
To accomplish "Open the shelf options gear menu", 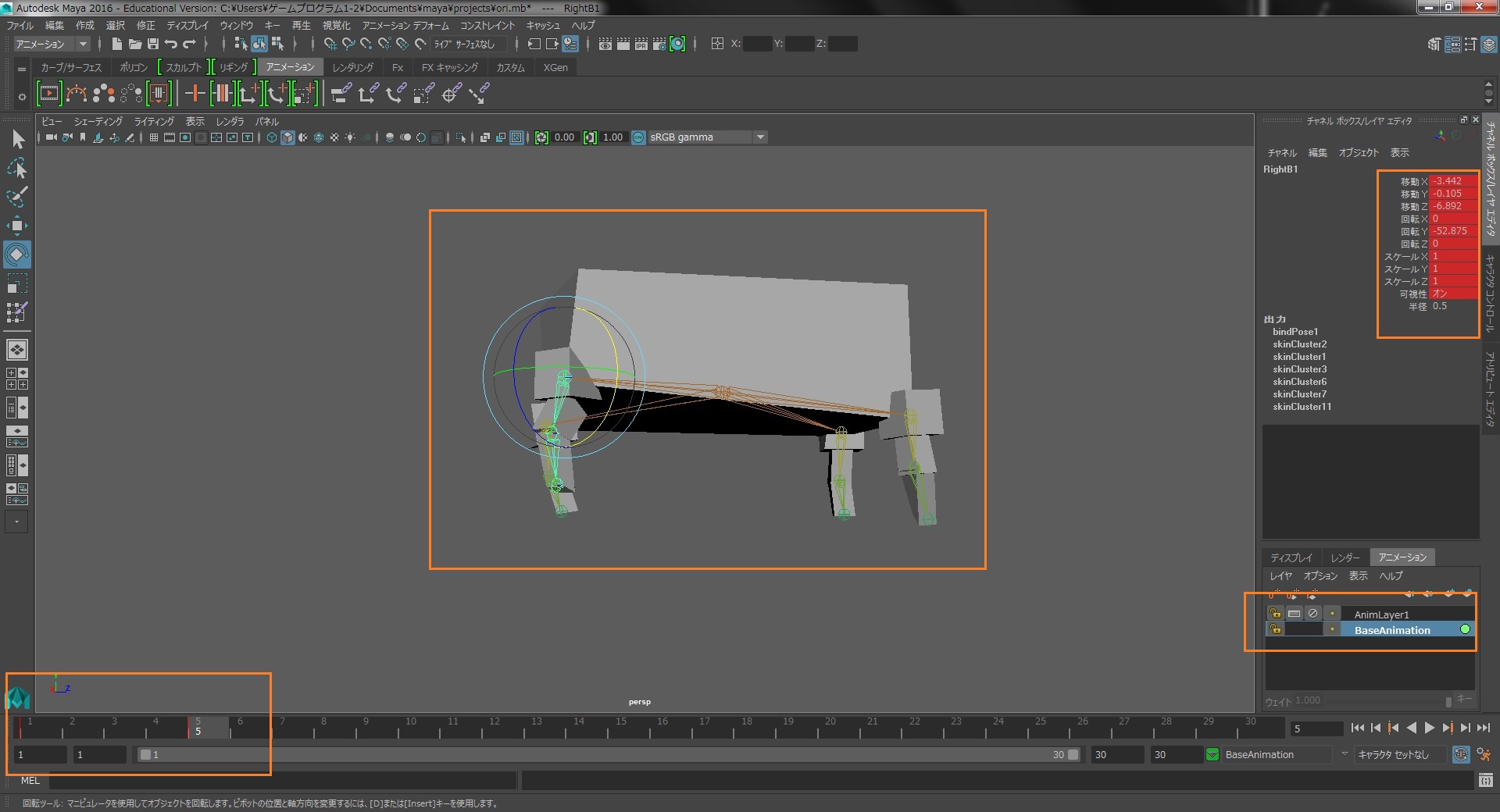I will point(22,97).
